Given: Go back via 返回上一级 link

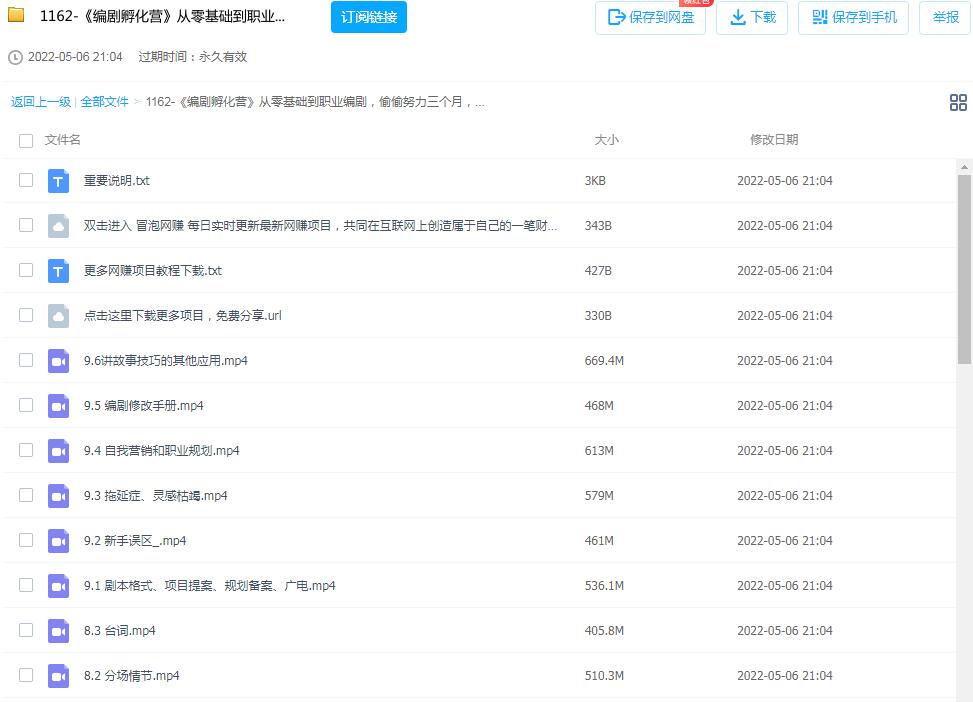Looking at the screenshot, I should pos(41,102).
